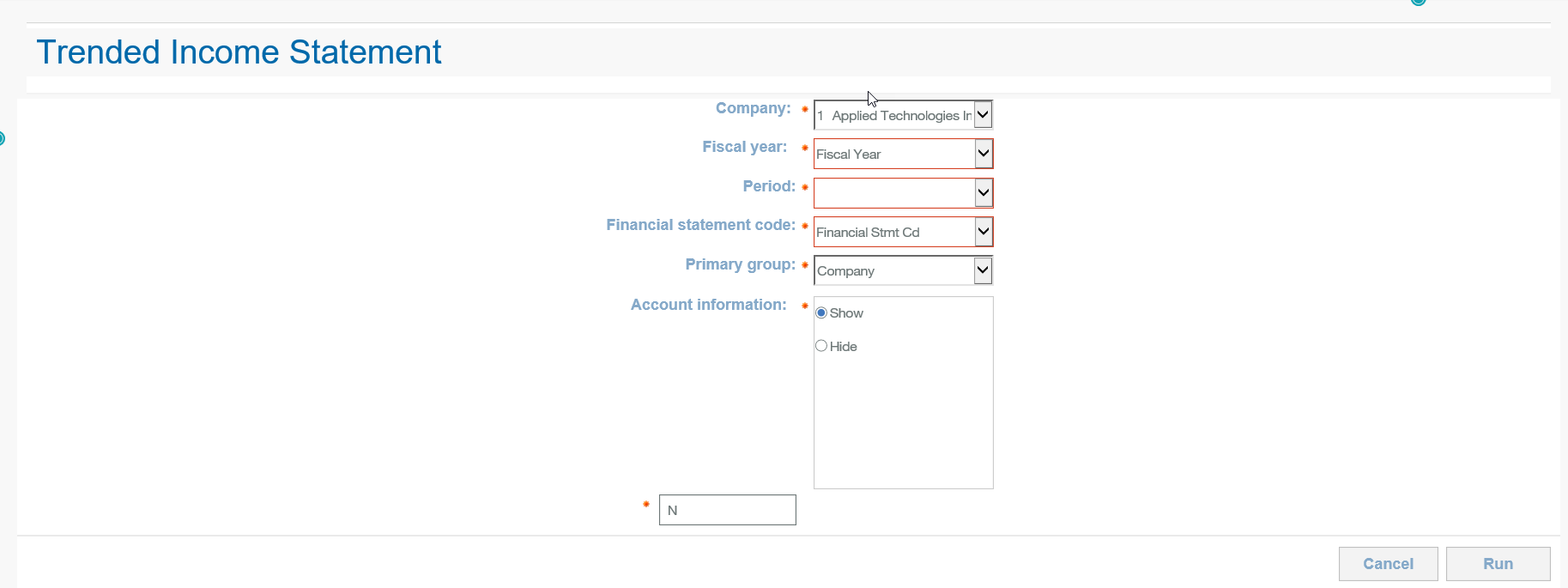The height and width of the screenshot is (588, 1568).
Task: Click empty area inside Account information box
Action: [x=903, y=421]
